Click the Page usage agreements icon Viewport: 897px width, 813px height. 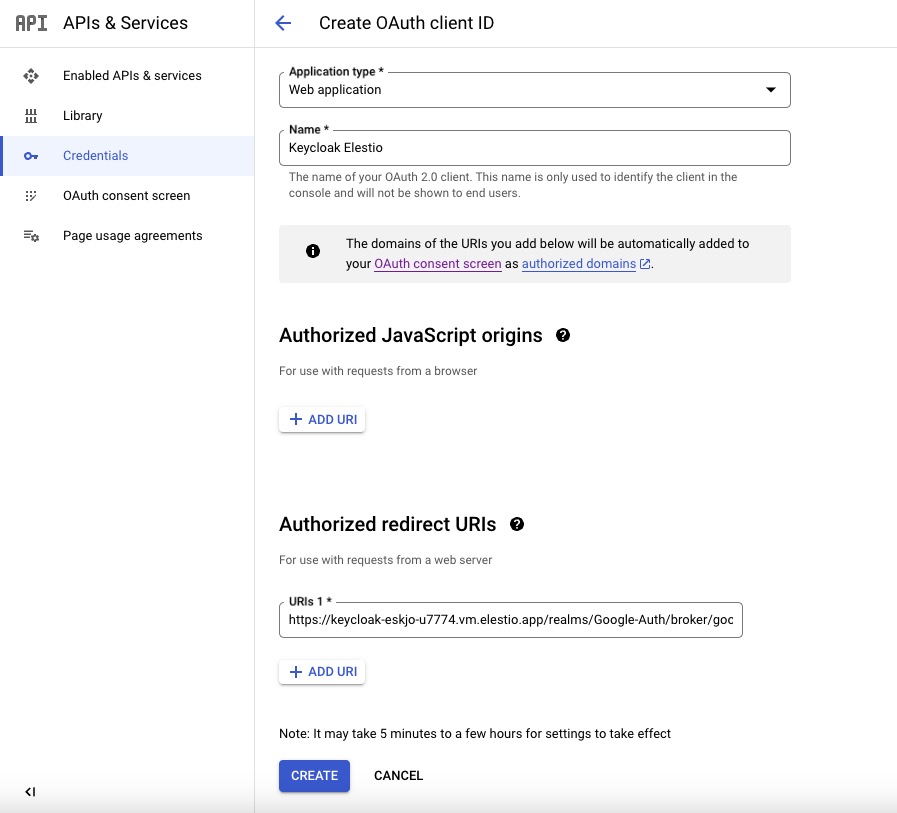(31, 236)
